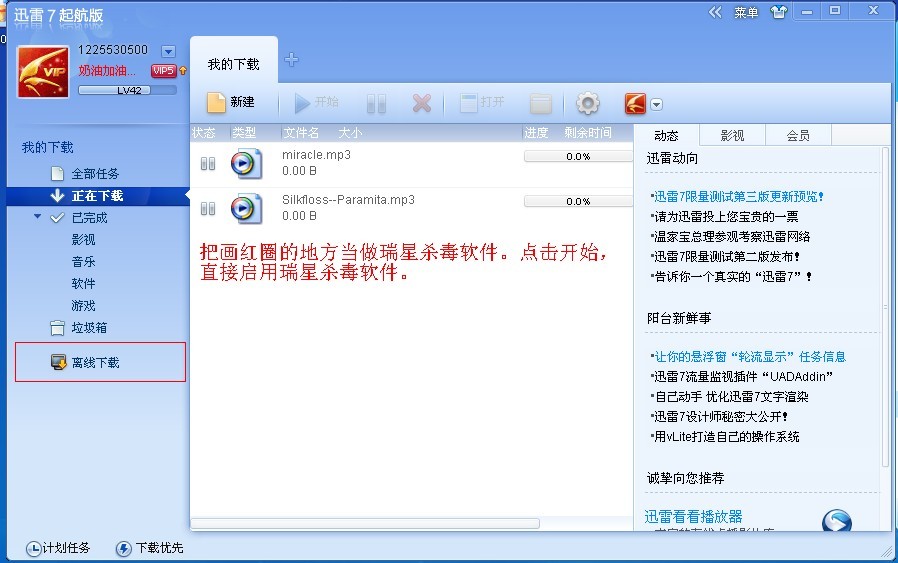Sort by the 进度 column header
The height and width of the screenshot is (563, 898).
pyautogui.click(x=537, y=133)
